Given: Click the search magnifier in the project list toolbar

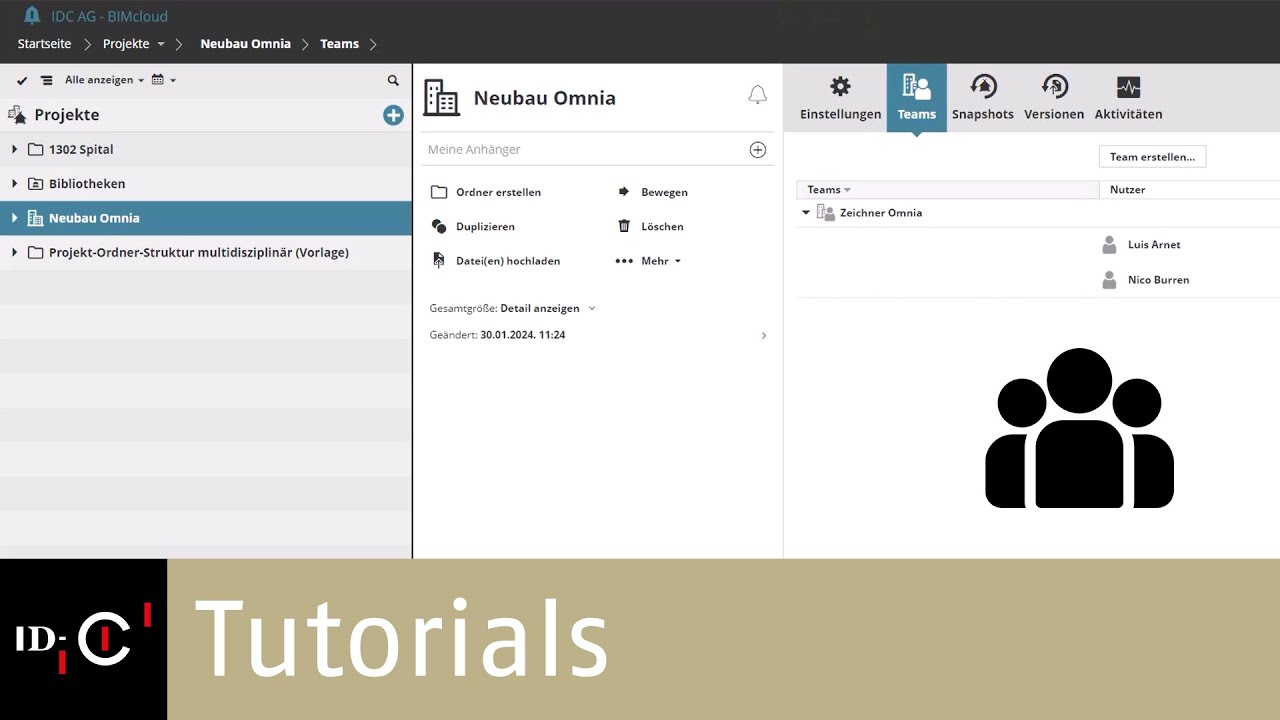Looking at the screenshot, I should 393,80.
